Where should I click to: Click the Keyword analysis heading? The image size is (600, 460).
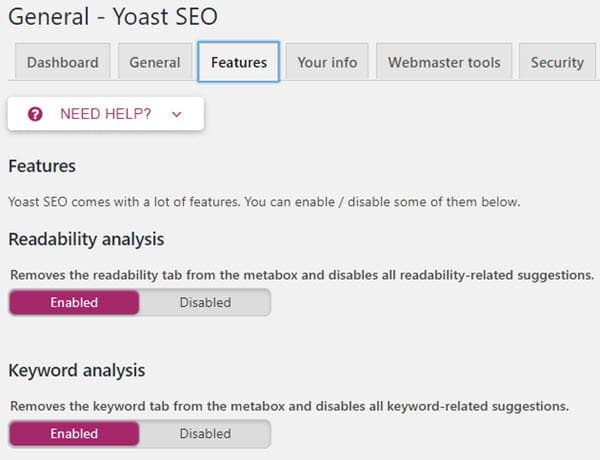tap(77, 370)
